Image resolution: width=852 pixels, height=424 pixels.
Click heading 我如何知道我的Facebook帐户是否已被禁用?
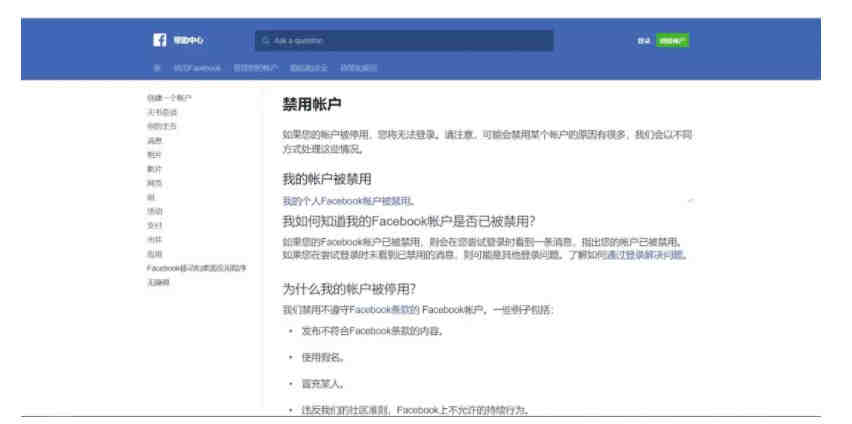click(409, 221)
